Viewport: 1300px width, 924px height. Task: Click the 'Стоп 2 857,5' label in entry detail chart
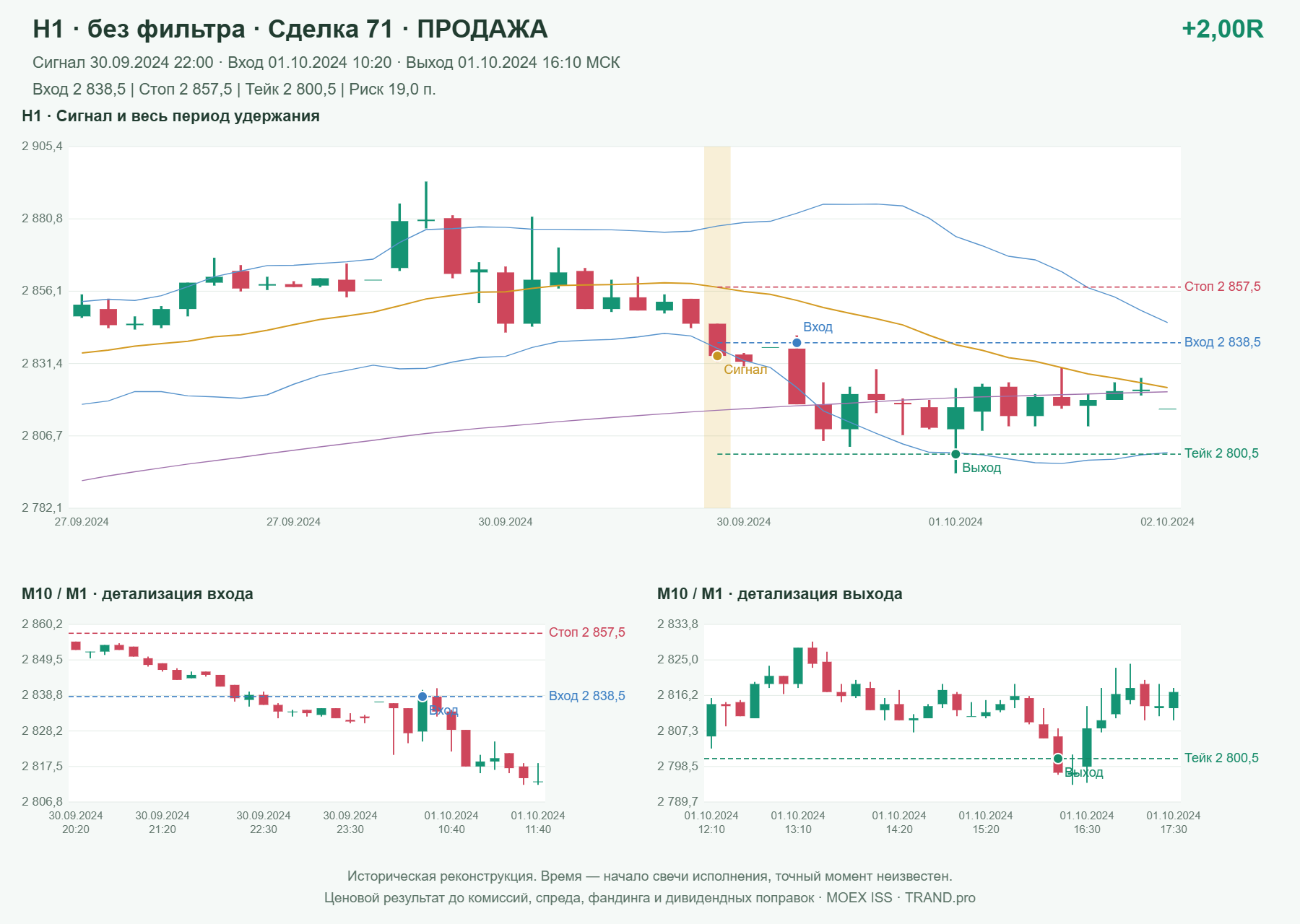click(x=586, y=632)
